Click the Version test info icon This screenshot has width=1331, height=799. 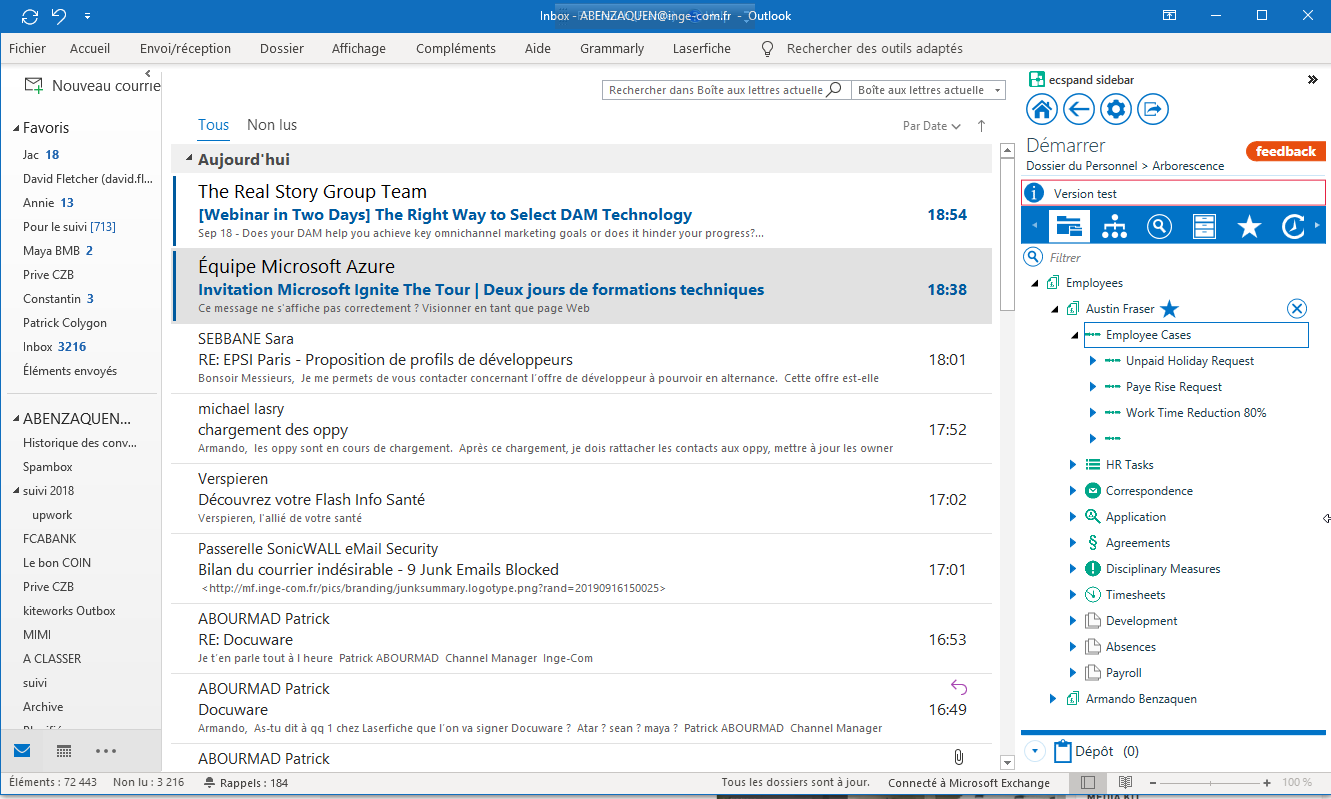[x=1035, y=193]
